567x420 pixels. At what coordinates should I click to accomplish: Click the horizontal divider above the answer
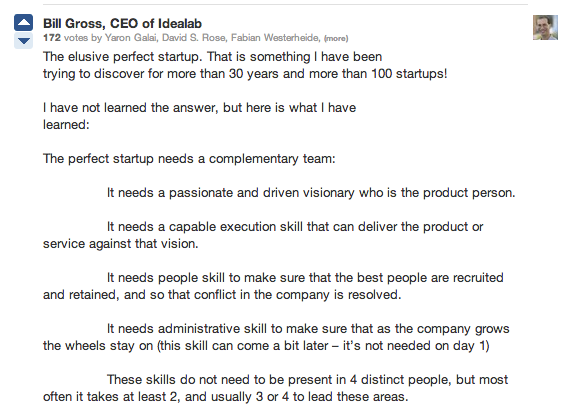[285, 5]
